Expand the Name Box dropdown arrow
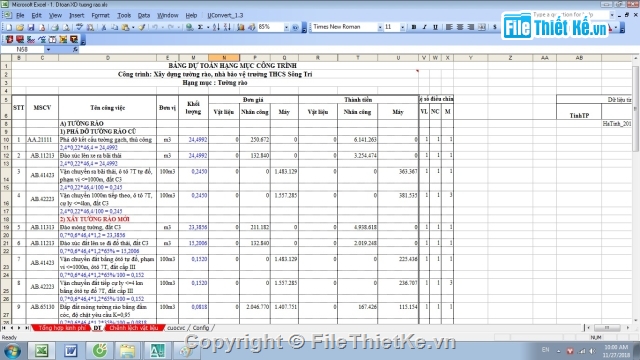The image size is (640, 360). pos(48,49)
